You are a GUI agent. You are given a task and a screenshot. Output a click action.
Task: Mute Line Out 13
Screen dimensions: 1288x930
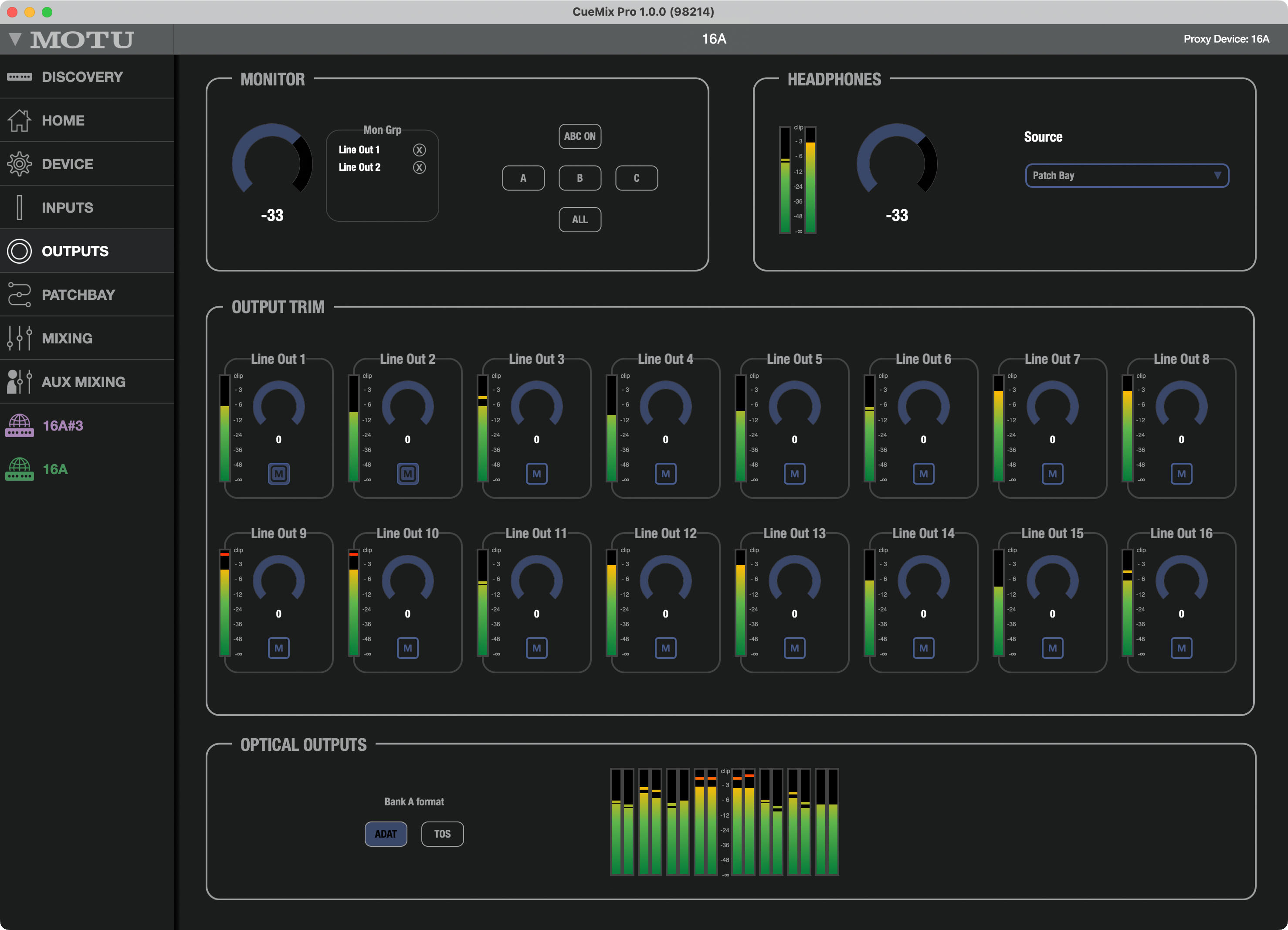click(794, 648)
